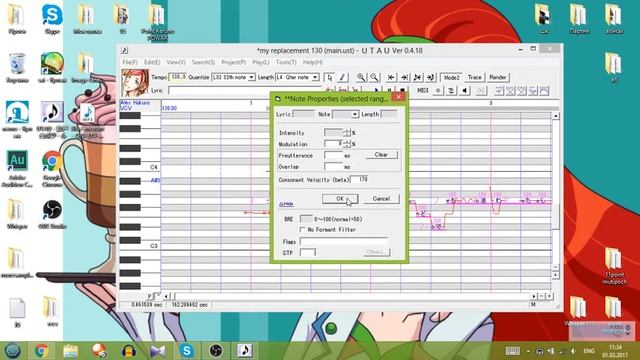
Task: Click the BRE input field
Action: pos(306,219)
